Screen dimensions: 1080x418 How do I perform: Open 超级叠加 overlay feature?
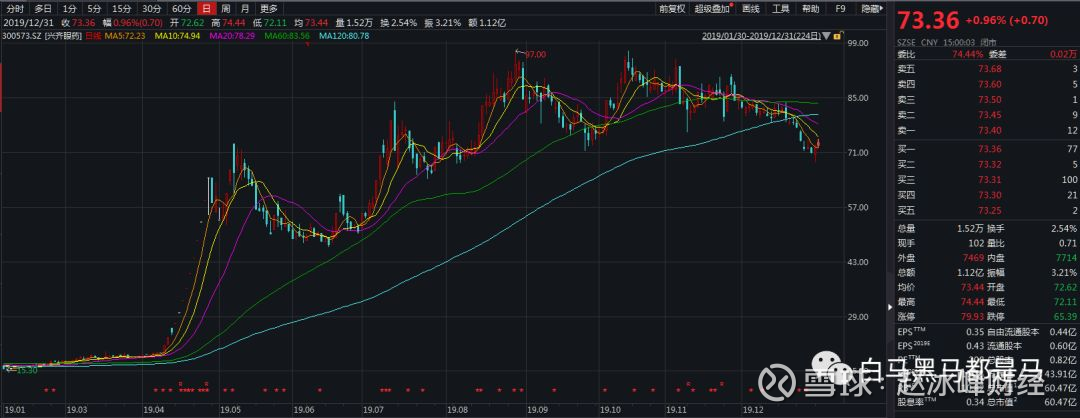click(712, 9)
